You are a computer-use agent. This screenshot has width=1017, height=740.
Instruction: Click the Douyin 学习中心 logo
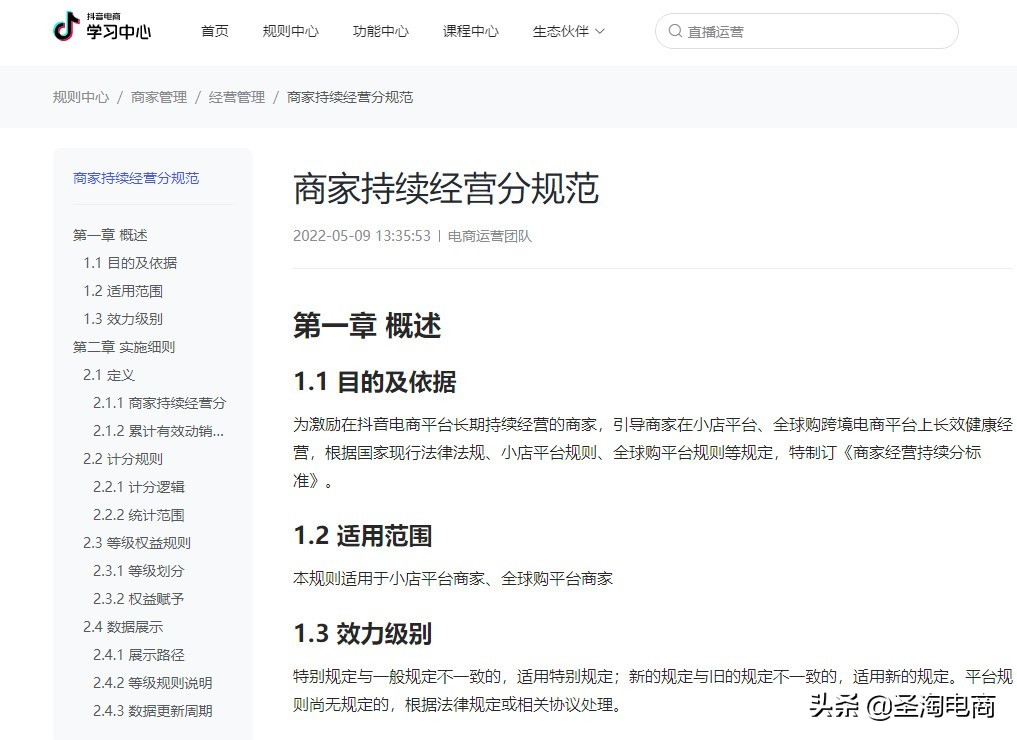click(102, 27)
